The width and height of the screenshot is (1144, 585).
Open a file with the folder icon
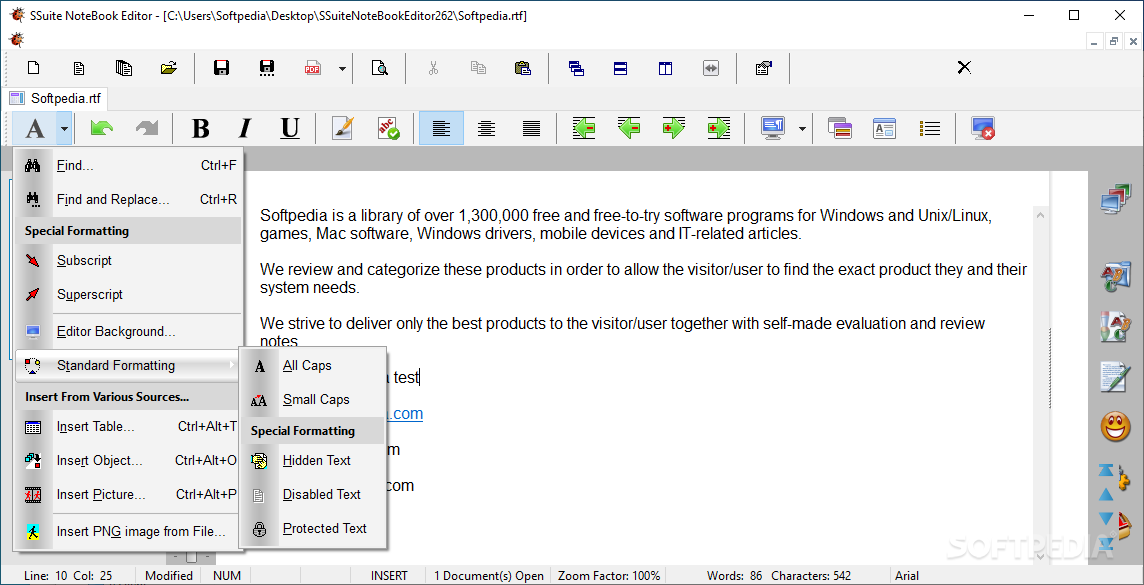[x=169, y=69]
